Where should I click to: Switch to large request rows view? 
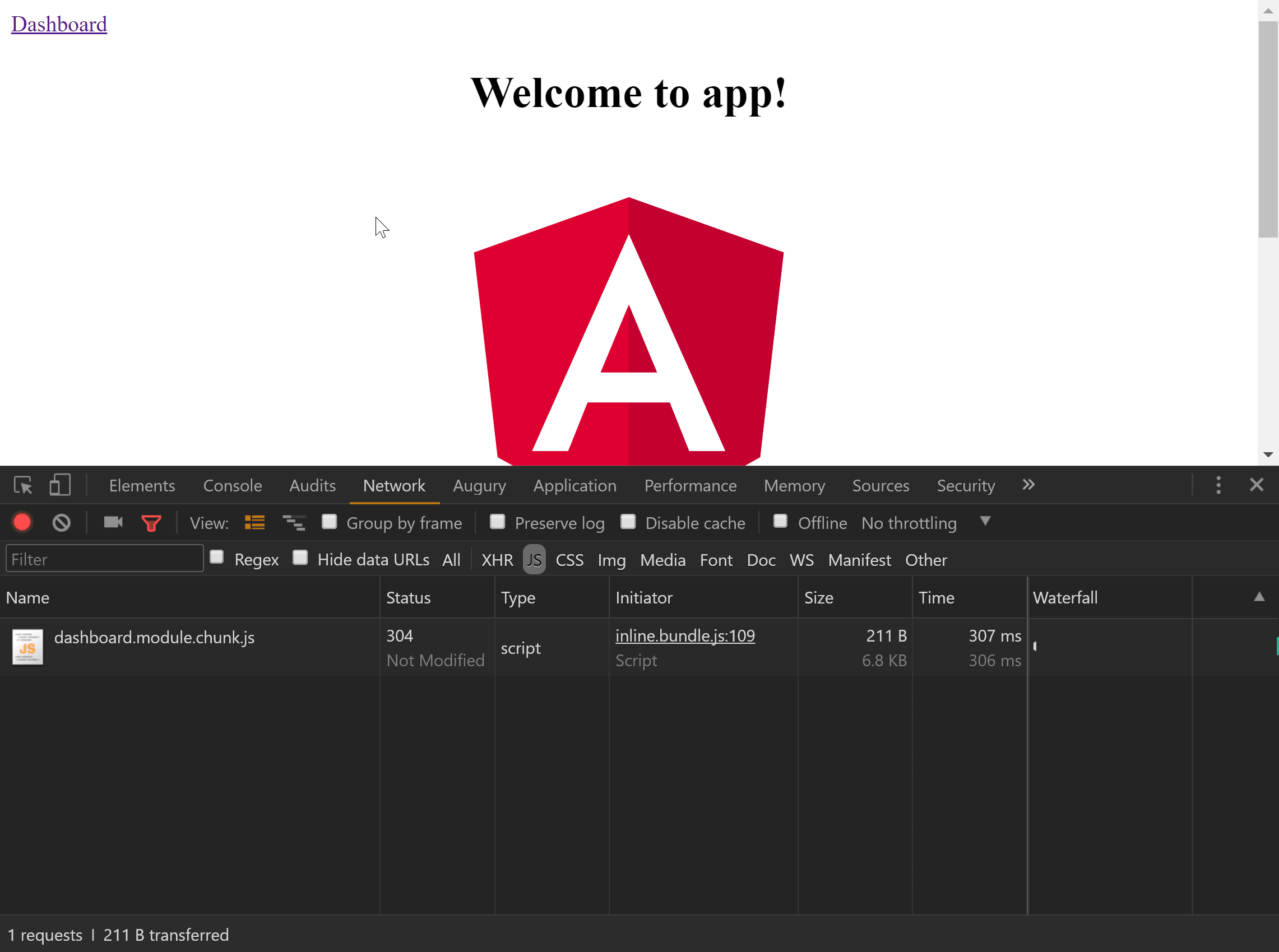click(255, 523)
